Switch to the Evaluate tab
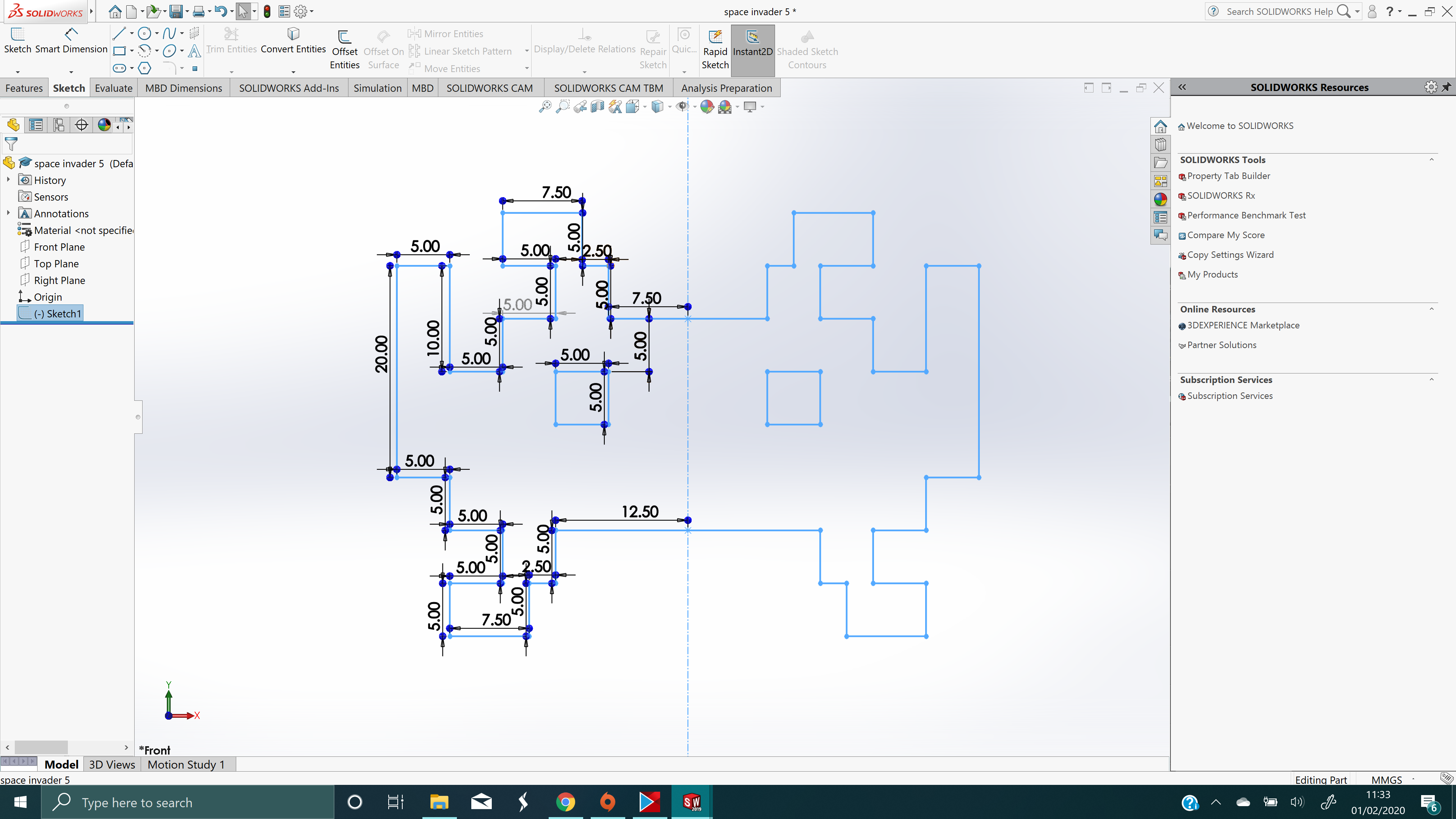 click(x=114, y=88)
